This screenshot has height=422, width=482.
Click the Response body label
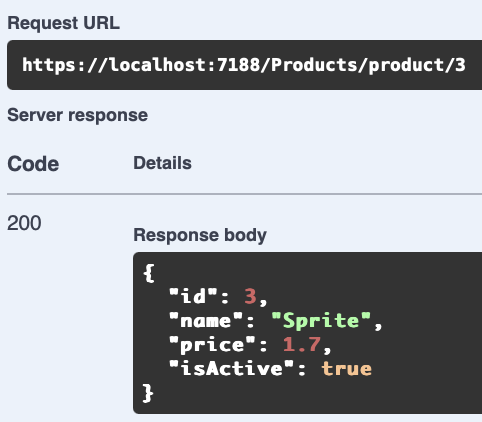click(200, 235)
